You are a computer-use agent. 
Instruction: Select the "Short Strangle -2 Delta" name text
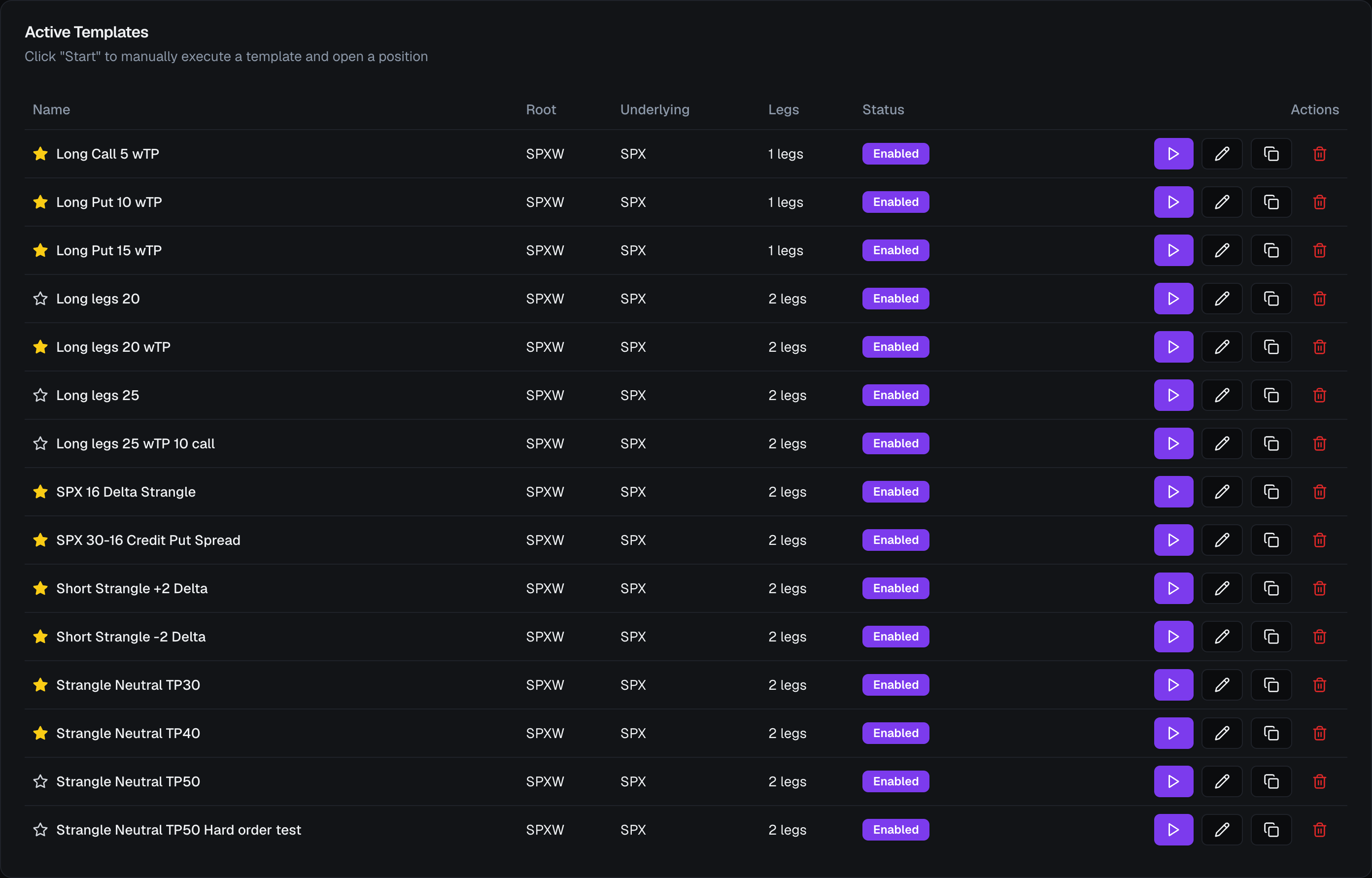(131, 636)
